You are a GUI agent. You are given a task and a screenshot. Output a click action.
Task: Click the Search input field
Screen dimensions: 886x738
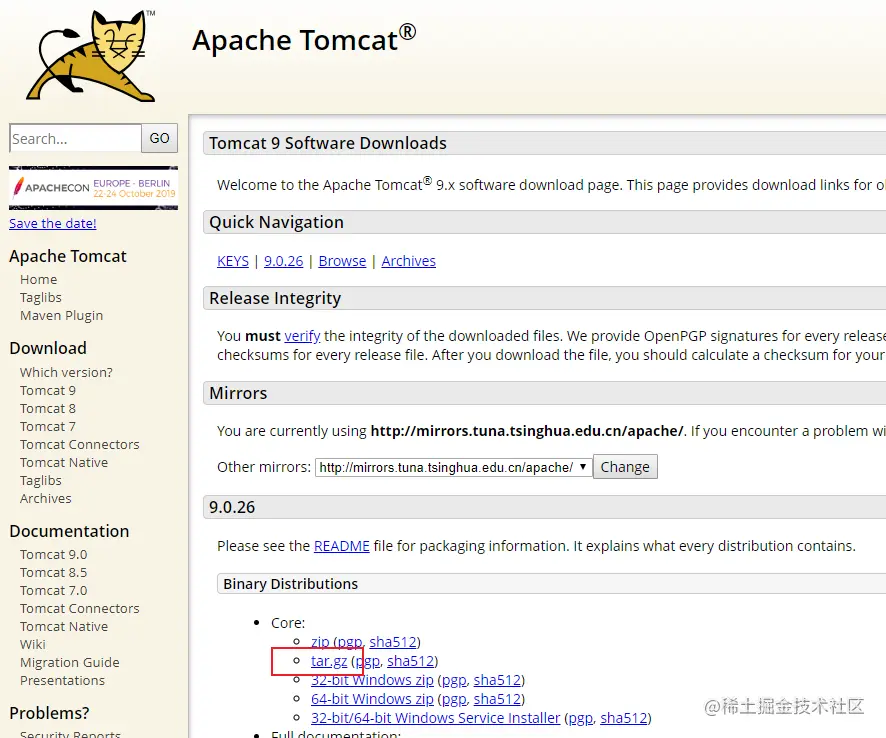tap(75, 138)
